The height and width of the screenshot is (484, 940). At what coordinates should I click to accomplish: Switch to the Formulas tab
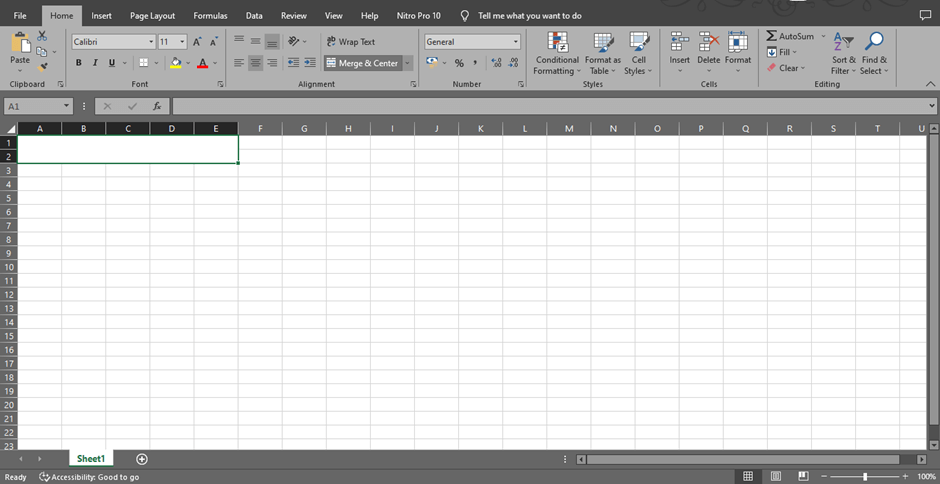[x=210, y=16]
